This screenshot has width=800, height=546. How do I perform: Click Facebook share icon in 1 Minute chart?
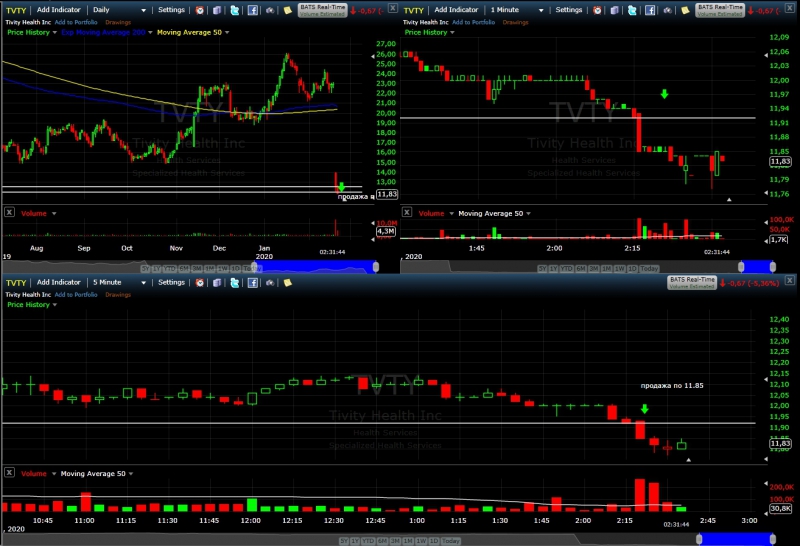coord(650,10)
